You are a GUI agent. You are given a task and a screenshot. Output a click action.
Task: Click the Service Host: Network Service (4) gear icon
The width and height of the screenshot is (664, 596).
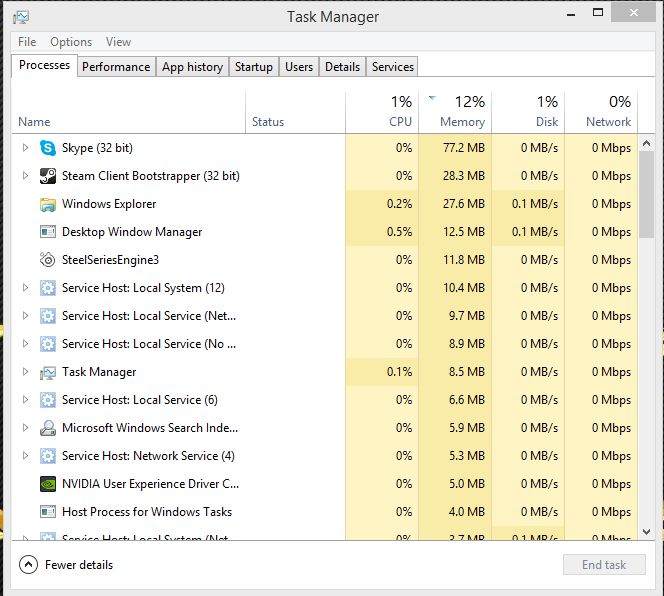coord(48,456)
